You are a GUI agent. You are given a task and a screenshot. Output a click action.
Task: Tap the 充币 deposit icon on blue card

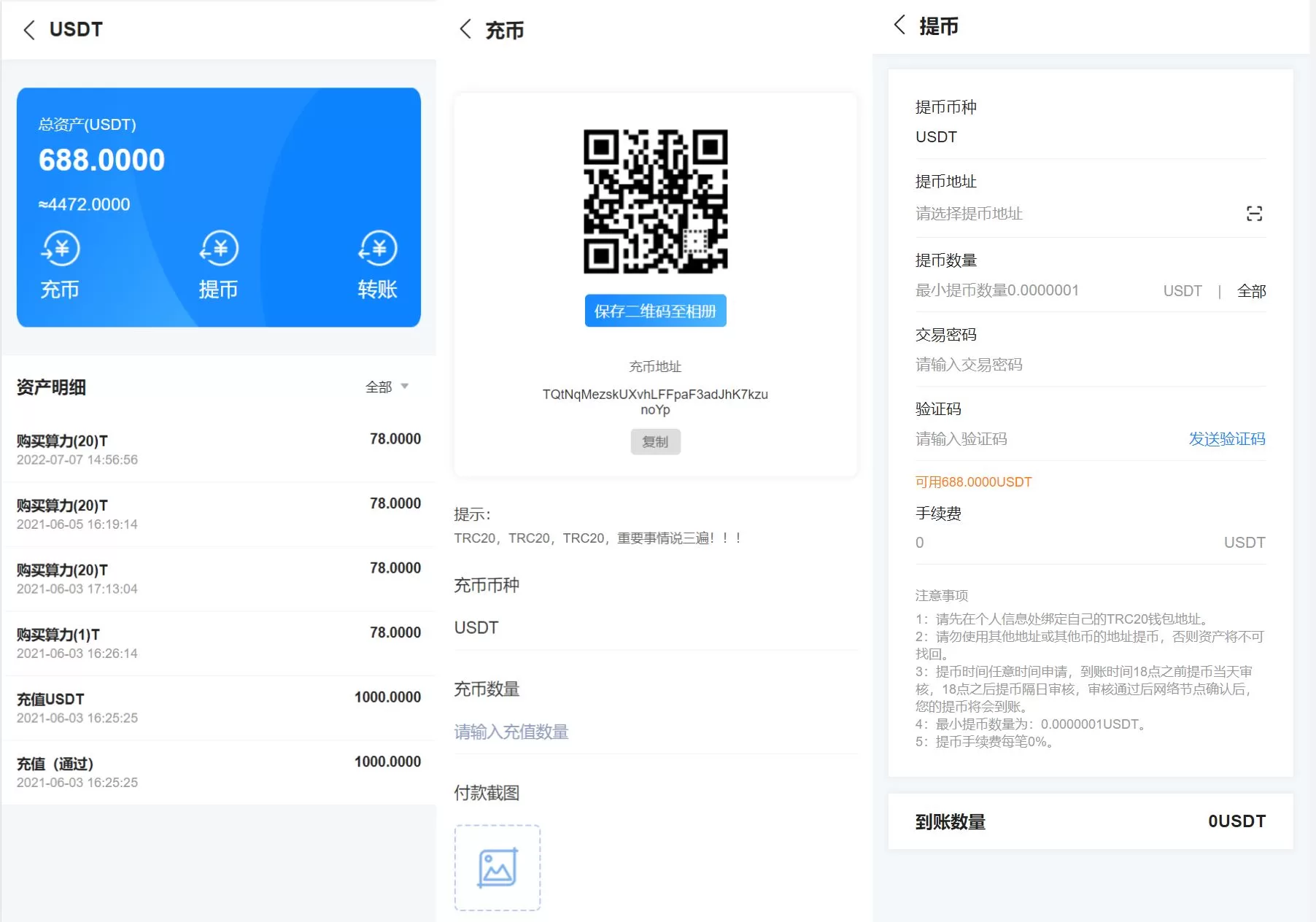point(60,249)
